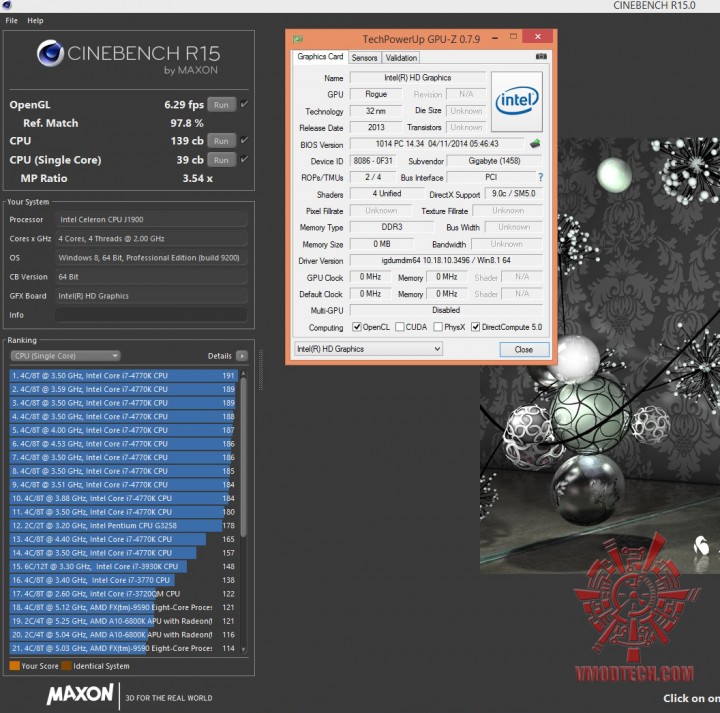720x713 pixels.
Task: Click the Cinebench R15 sphere logo
Action: coord(50,53)
